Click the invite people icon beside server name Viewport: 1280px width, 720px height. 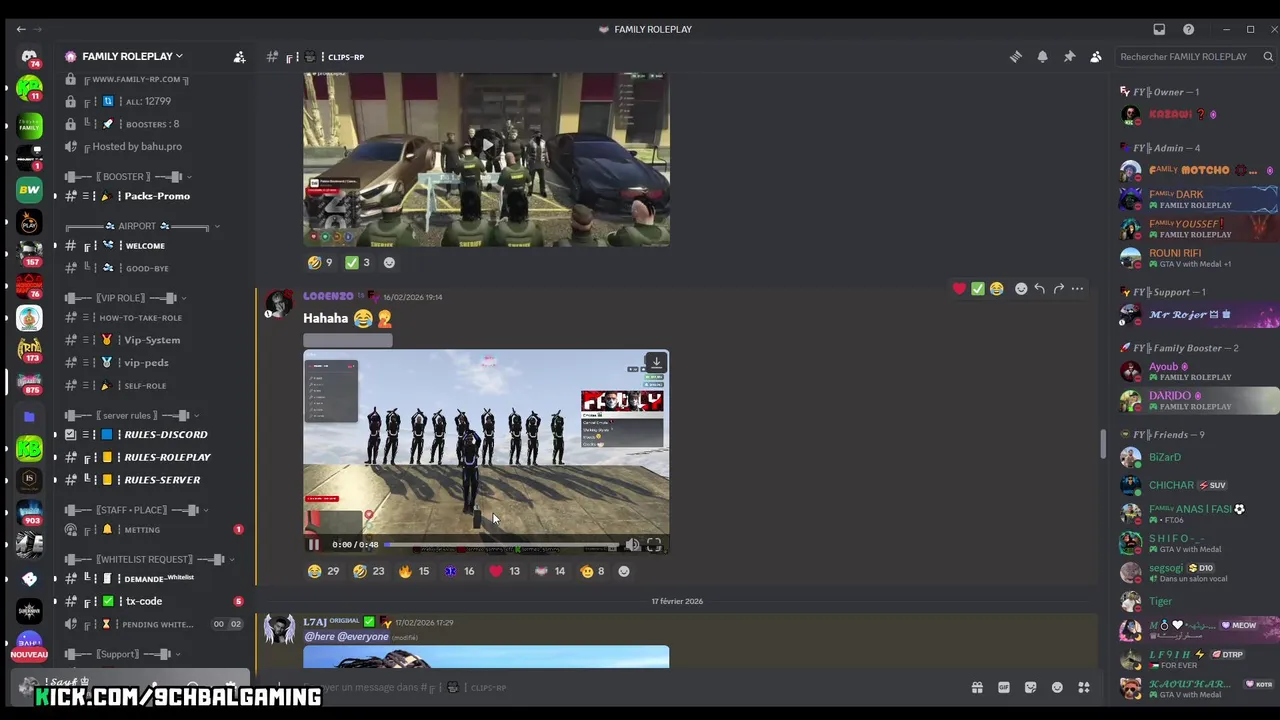click(239, 57)
